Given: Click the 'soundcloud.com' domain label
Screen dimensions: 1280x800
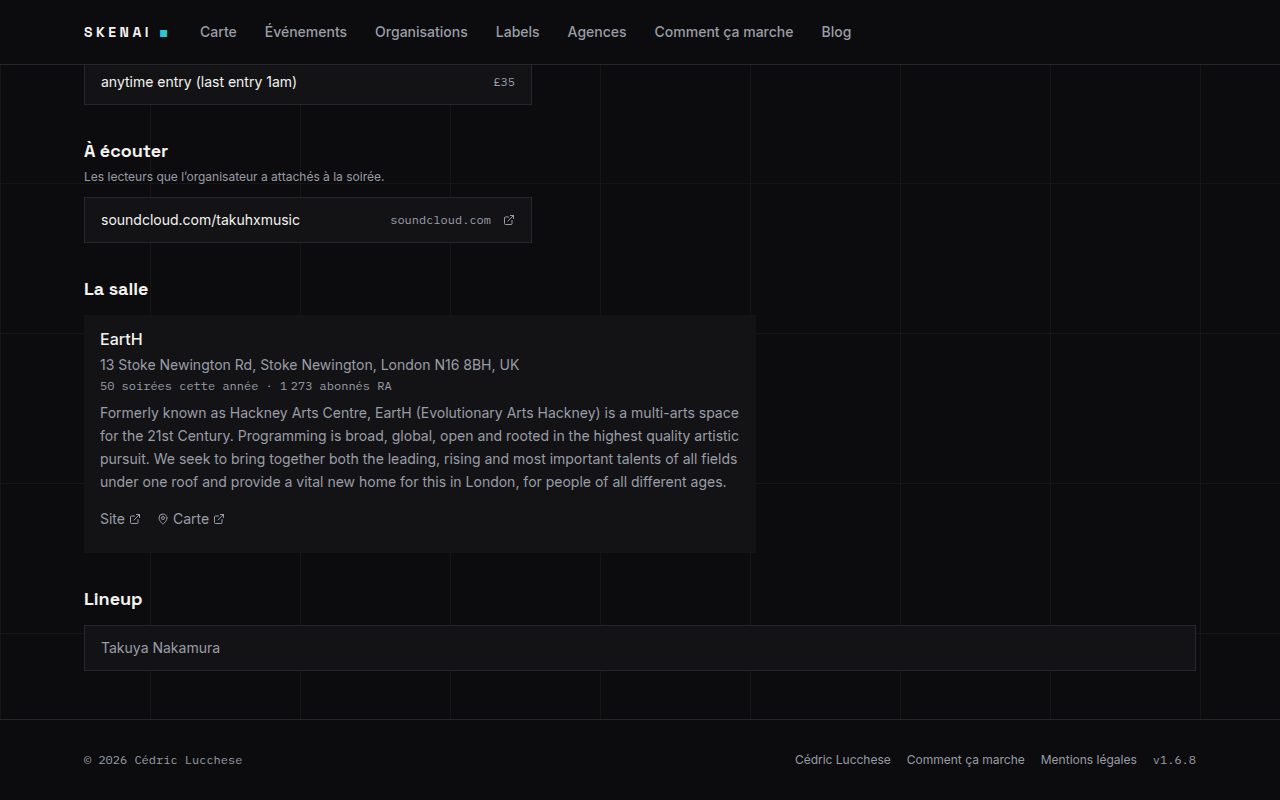Looking at the screenshot, I should pos(441,220).
